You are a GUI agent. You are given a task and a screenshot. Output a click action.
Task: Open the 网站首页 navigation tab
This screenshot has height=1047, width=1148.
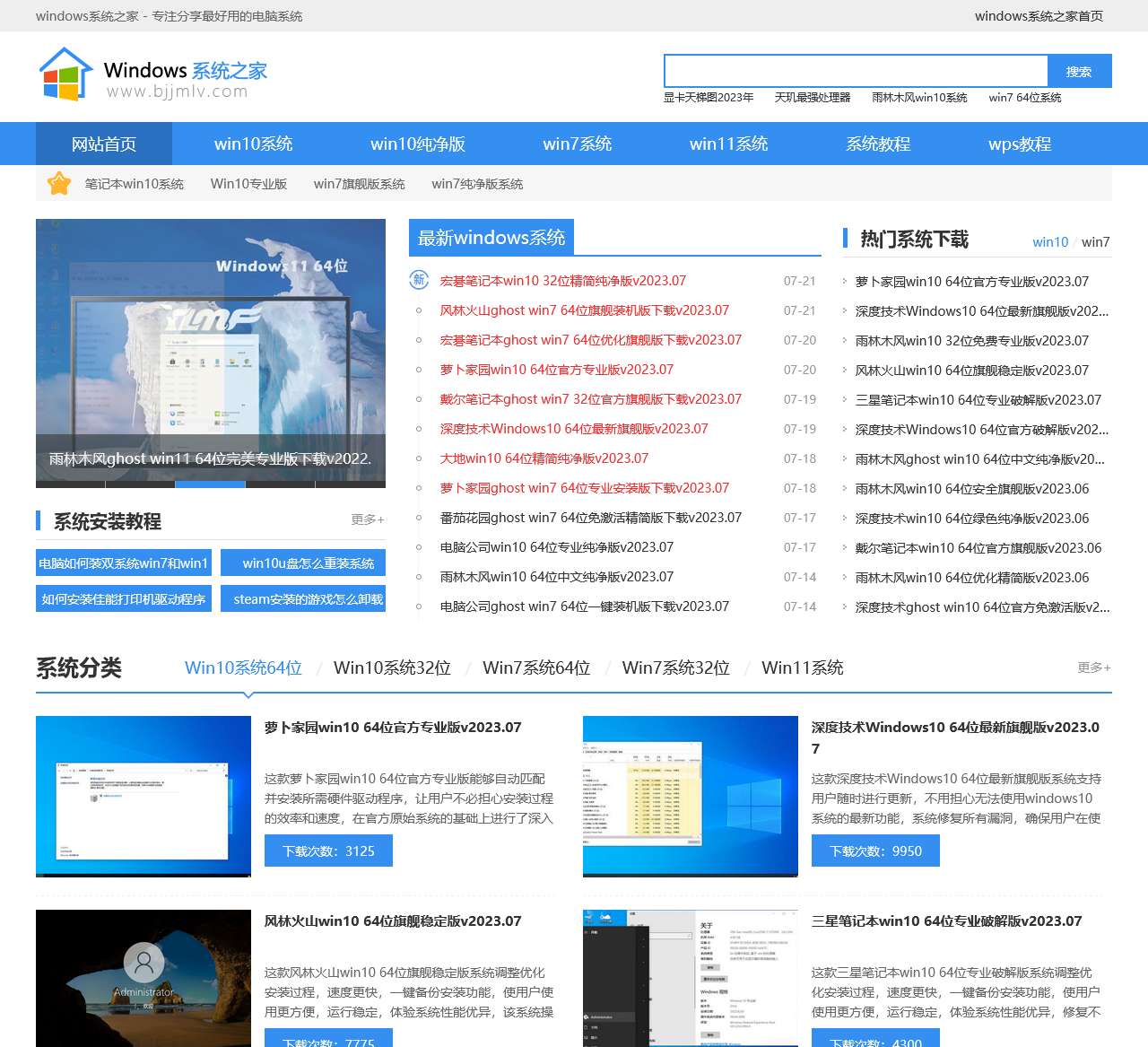click(x=104, y=144)
